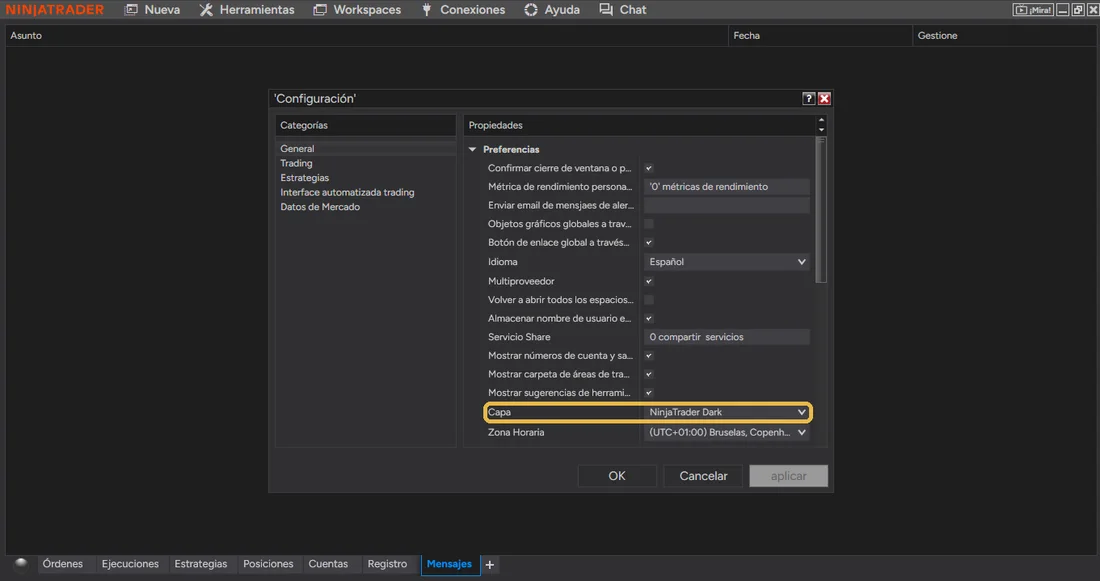Switch to the bottom Estrategias tab
1100x581 pixels.
[201, 564]
